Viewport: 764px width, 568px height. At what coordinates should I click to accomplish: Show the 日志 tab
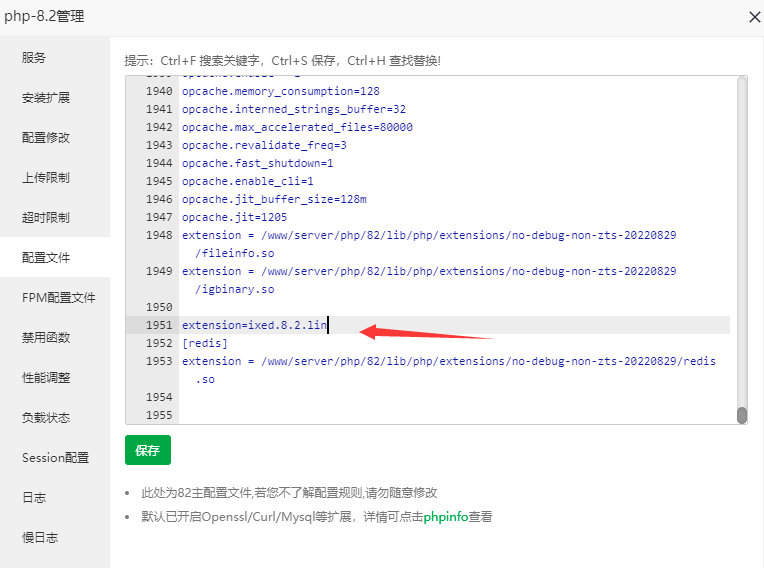[x=34, y=498]
